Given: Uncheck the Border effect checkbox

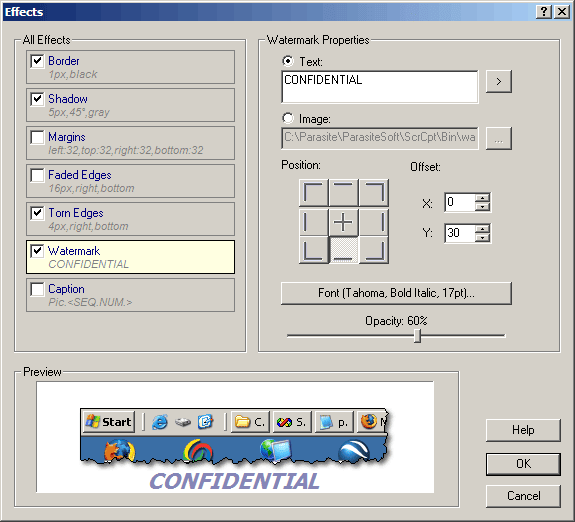Looking at the screenshot, I should coord(37,61).
